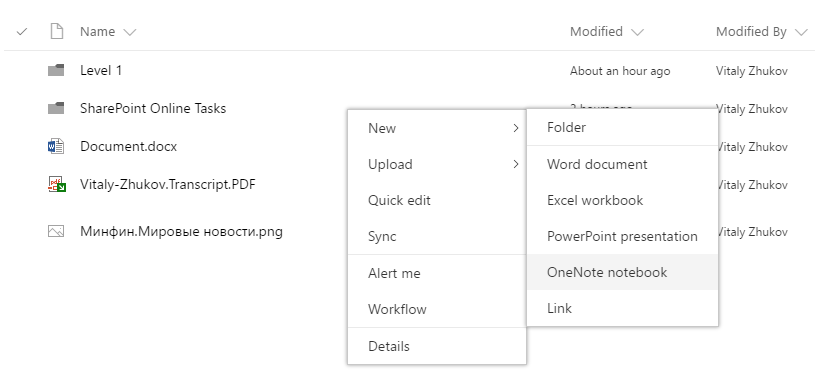Open the Level 1 folder name
This screenshot has width=815, height=370.
point(101,70)
